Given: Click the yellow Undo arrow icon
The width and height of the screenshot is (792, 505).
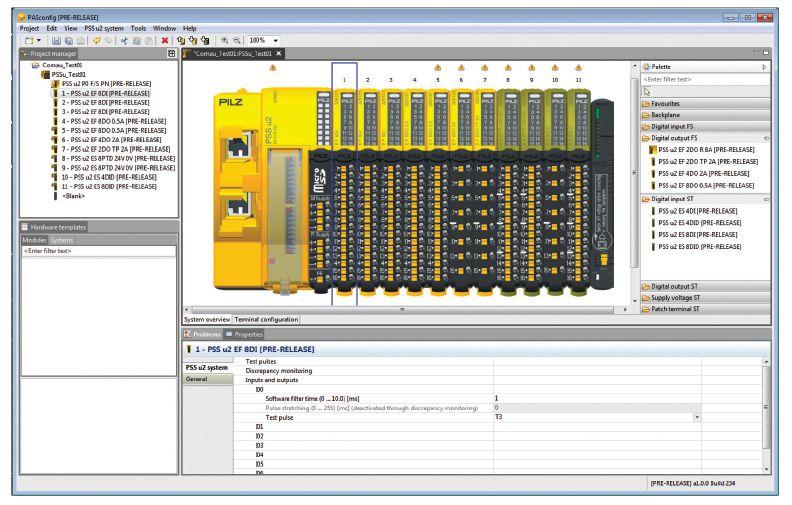Looking at the screenshot, I should [96, 40].
